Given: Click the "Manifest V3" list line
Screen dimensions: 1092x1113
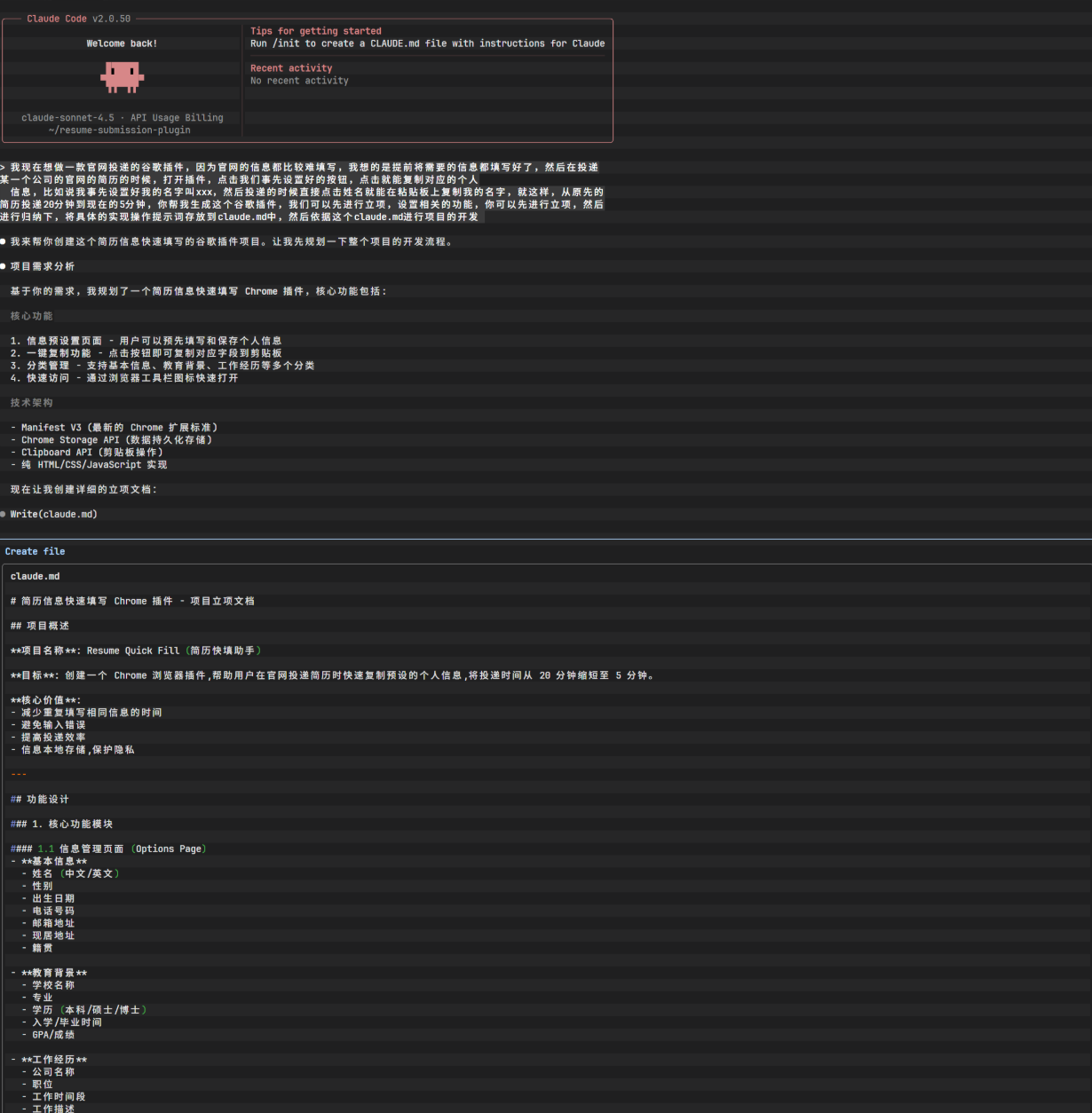Looking at the screenshot, I should 114,428.
